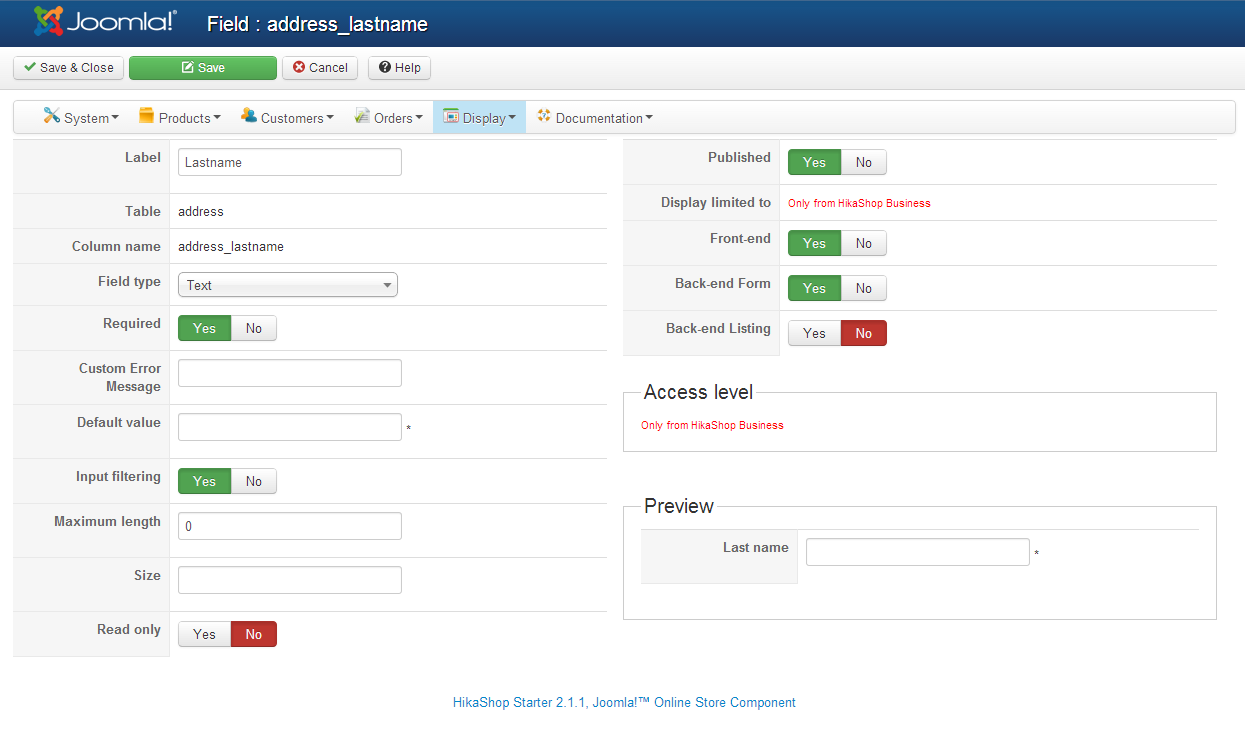Set Back-end Listing to Yes
Viewport: 1245px width, 729px height.
[x=815, y=333]
